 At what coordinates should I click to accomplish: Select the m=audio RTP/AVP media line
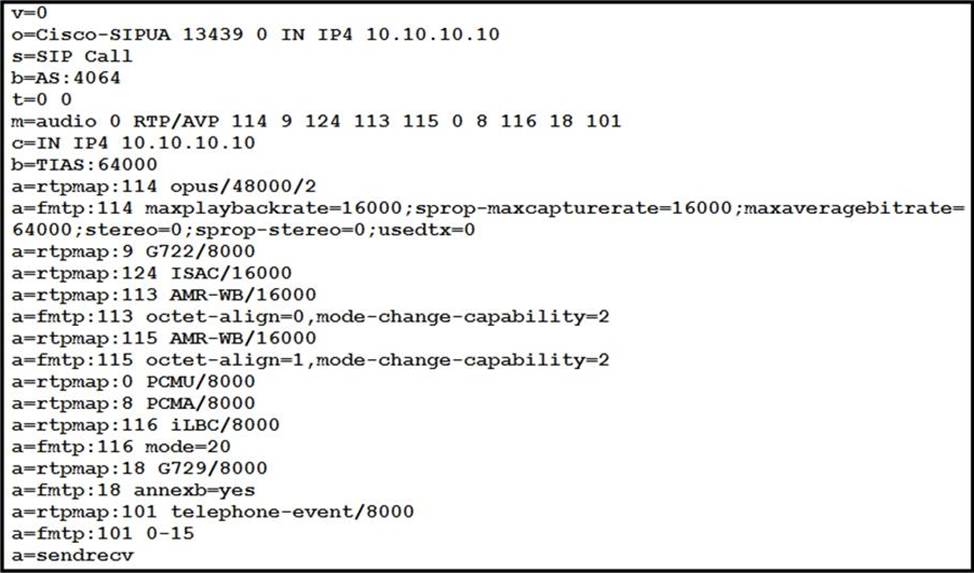[x=316, y=121]
